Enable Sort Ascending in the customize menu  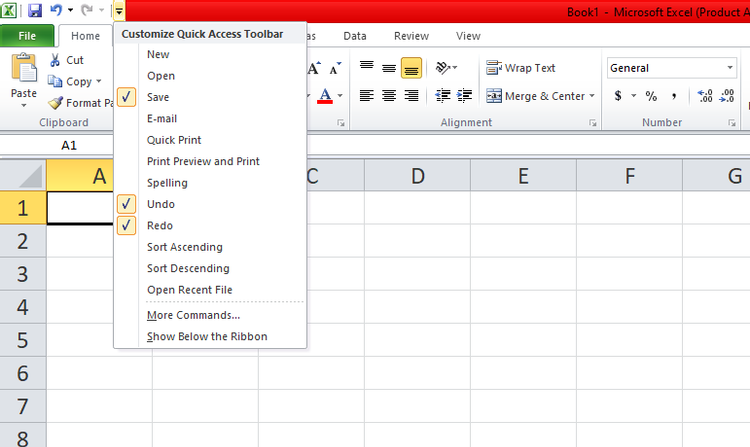pos(185,247)
